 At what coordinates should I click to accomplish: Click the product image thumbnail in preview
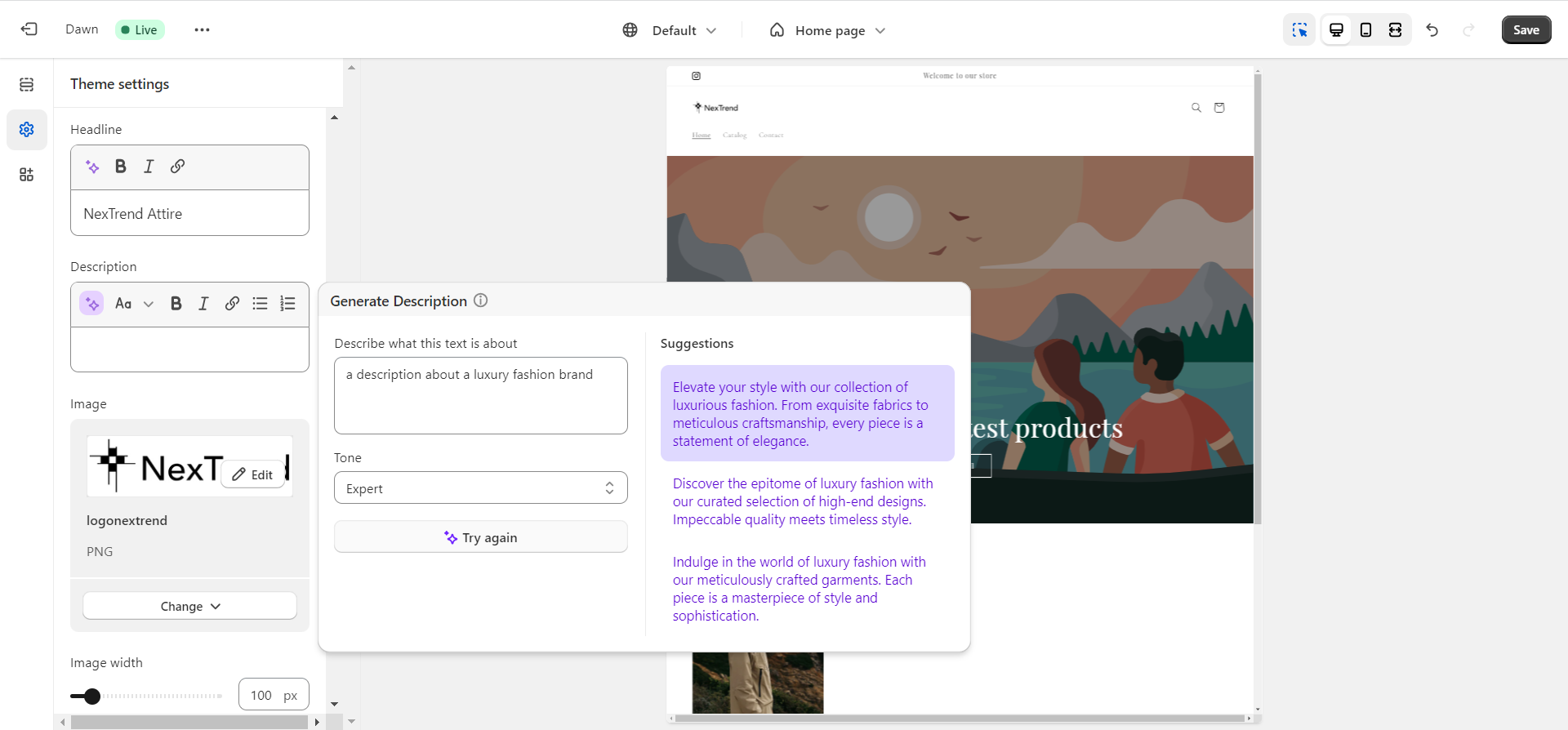coord(758,683)
